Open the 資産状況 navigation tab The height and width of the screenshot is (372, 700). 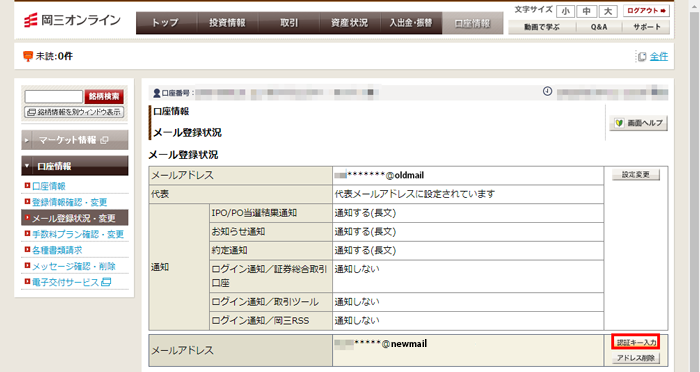point(350,23)
